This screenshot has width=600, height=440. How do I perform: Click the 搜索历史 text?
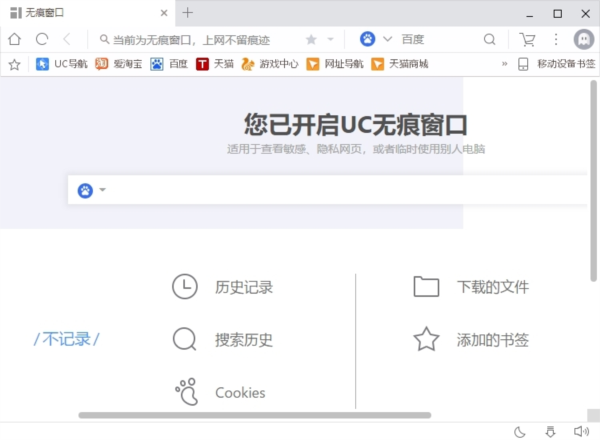click(244, 340)
